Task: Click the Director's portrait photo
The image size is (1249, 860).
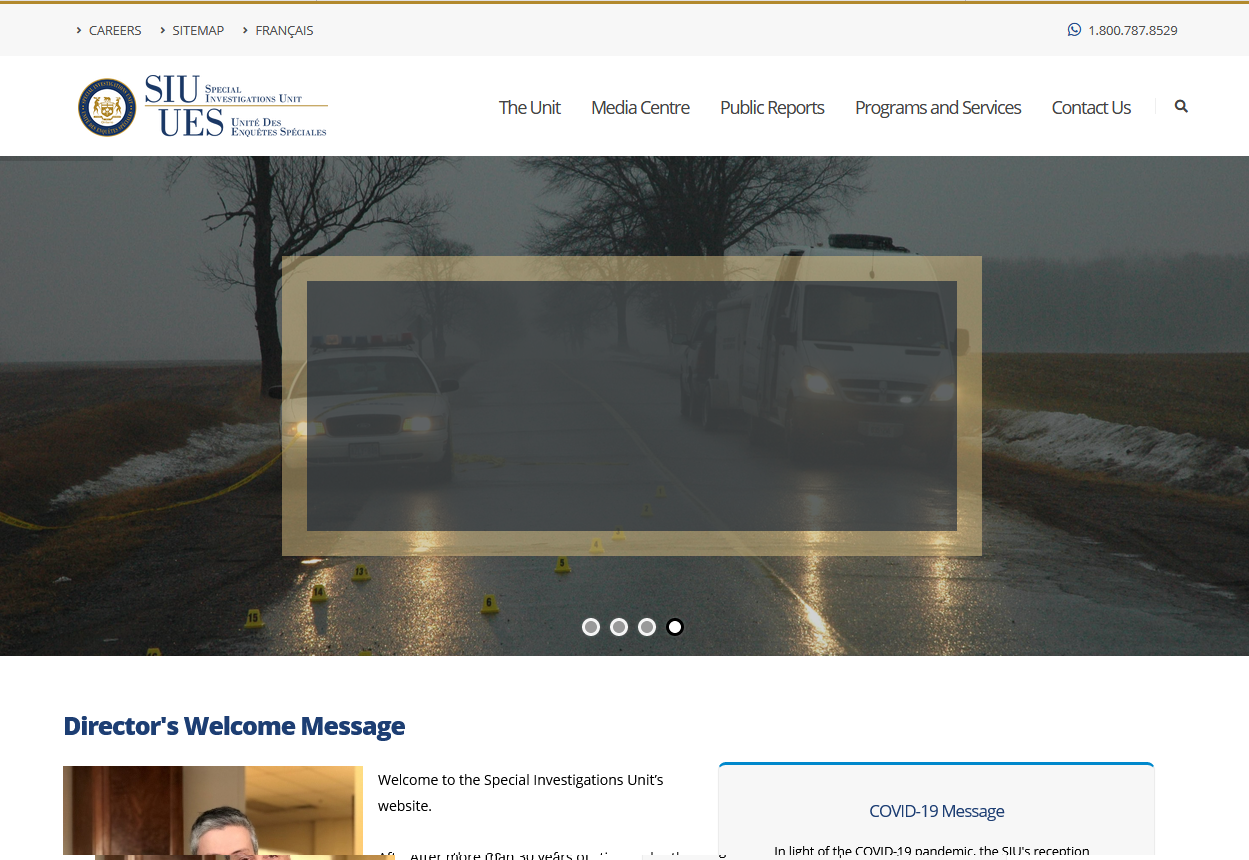Action: (x=213, y=810)
